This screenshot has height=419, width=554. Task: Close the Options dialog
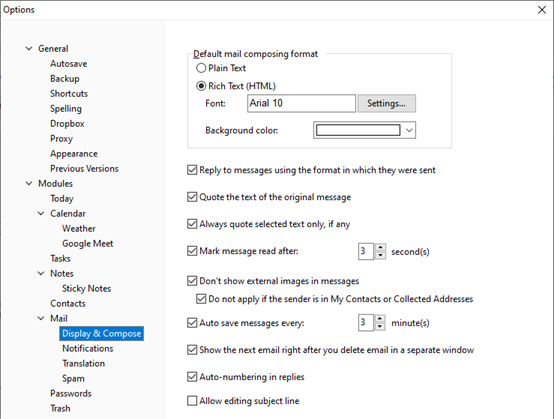542,10
